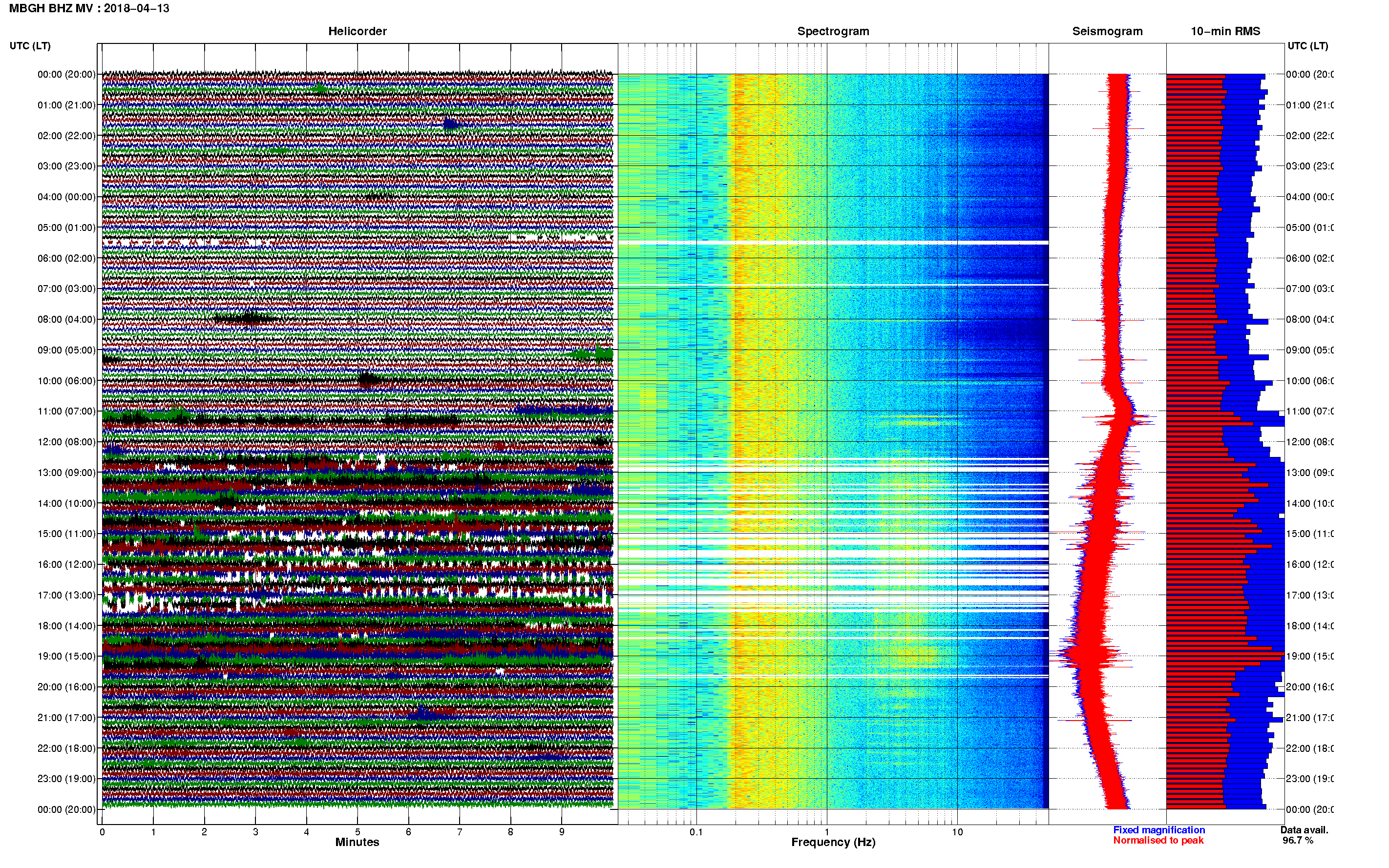Click the white spectrogram data gap before 06:00

(x=833, y=243)
